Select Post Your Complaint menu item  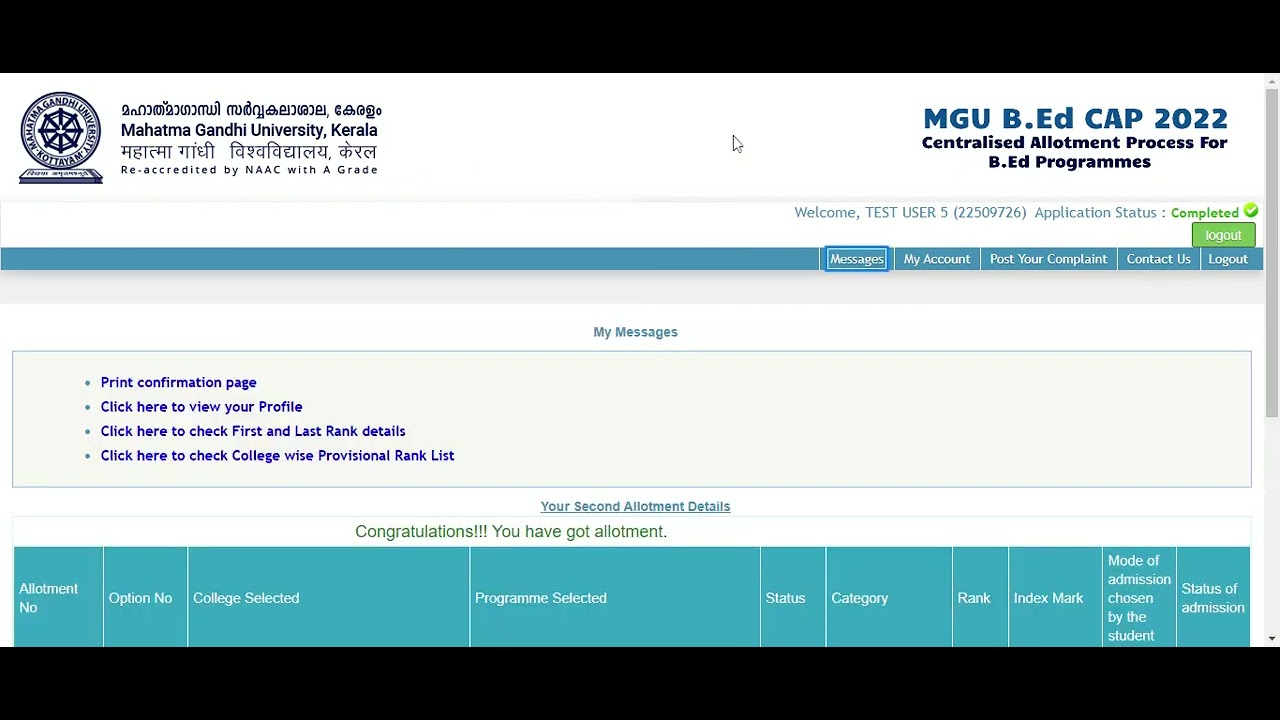pyautogui.click(x=1048, y=259)
